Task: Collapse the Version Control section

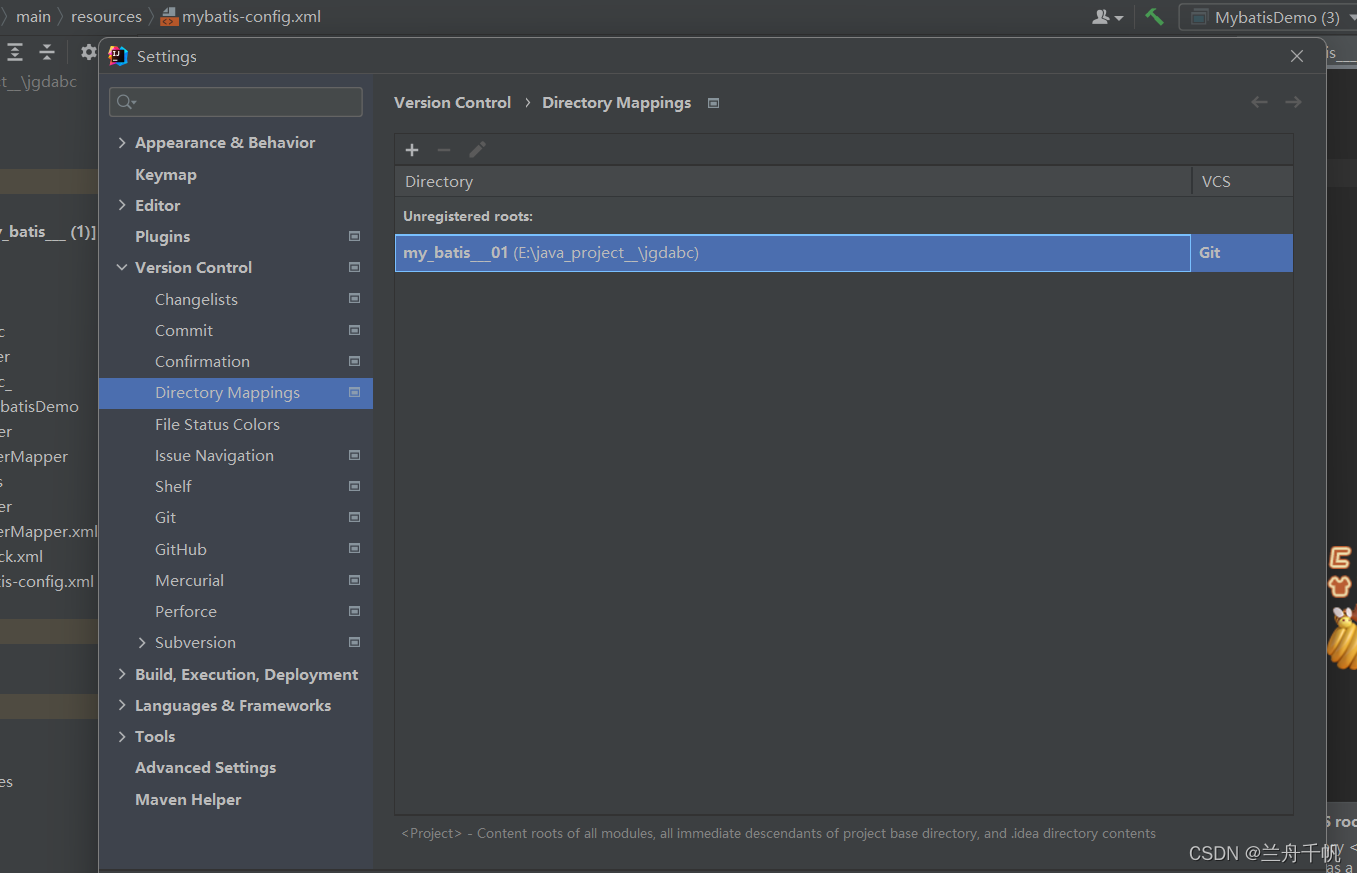Action: coord(122,268)
